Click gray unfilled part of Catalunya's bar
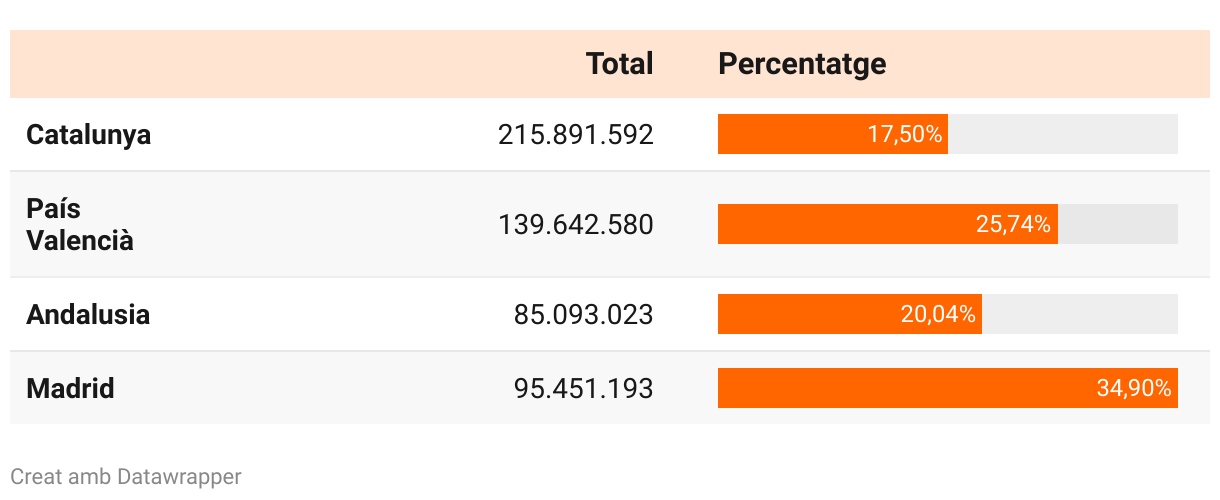This screenshot has width=1220, height=500. coord(1062,134)
